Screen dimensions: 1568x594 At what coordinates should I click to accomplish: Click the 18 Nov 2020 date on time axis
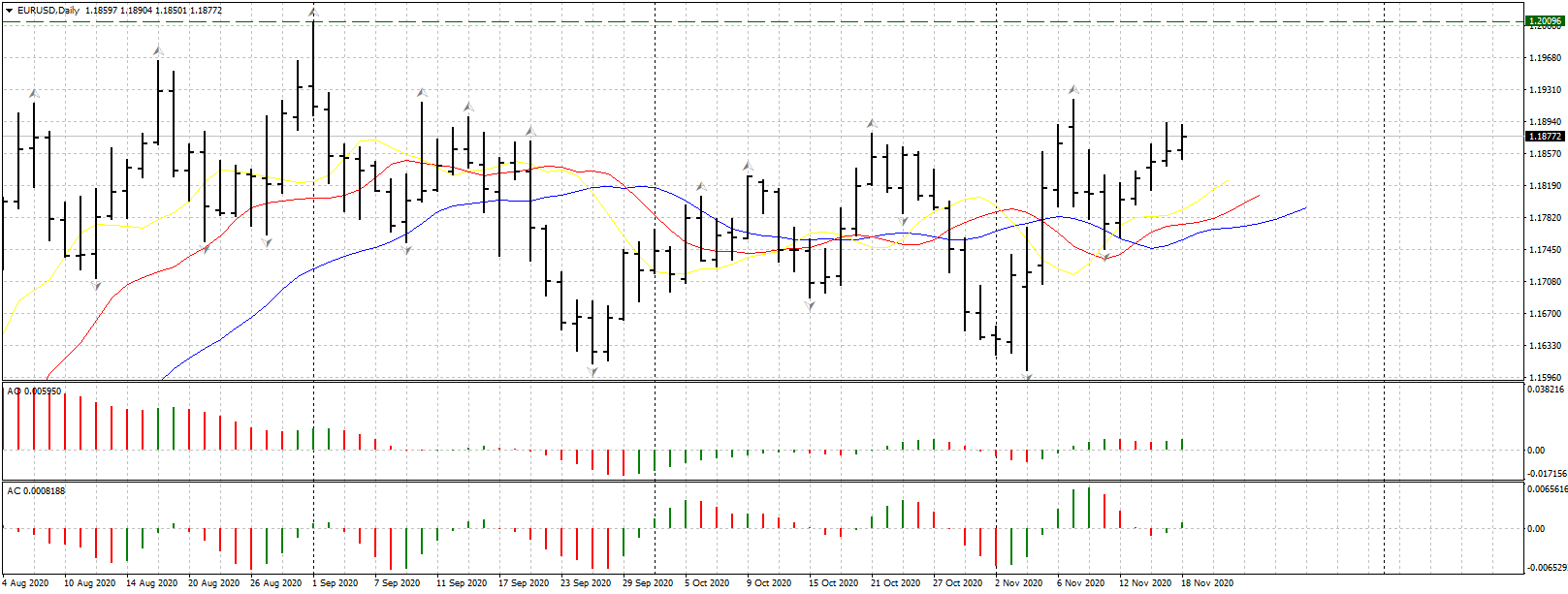[x=1206, y=583]
